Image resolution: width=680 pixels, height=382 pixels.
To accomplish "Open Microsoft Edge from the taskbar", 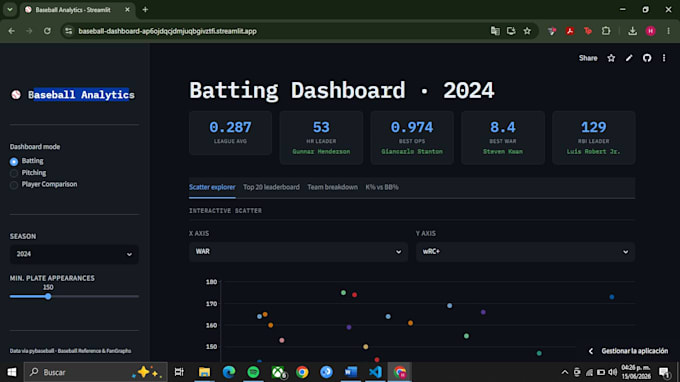I will tap(229, 372).
